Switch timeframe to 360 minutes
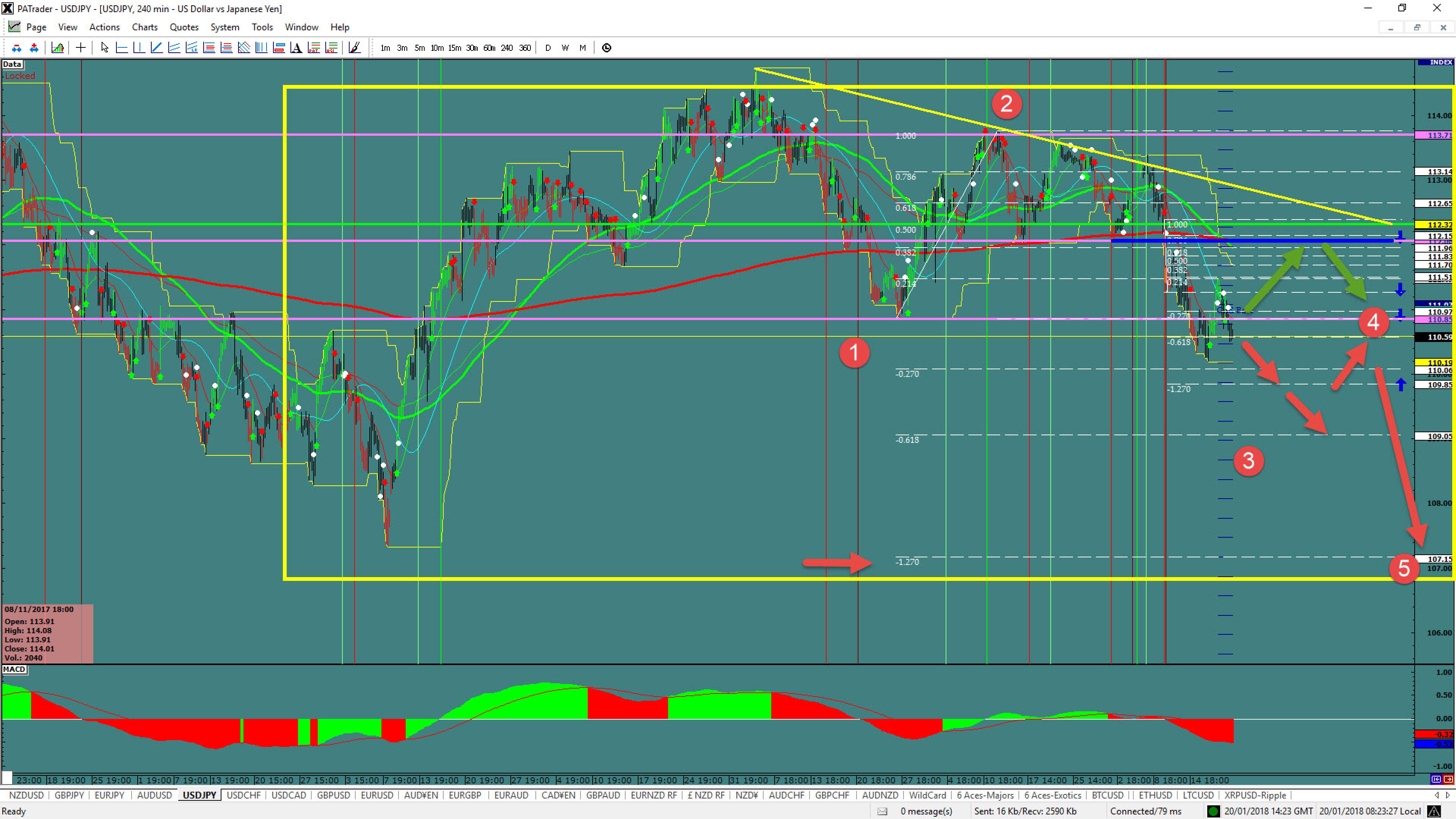Image resolution: width=1456 pixels, height=819 pixels. coord(525,48)
